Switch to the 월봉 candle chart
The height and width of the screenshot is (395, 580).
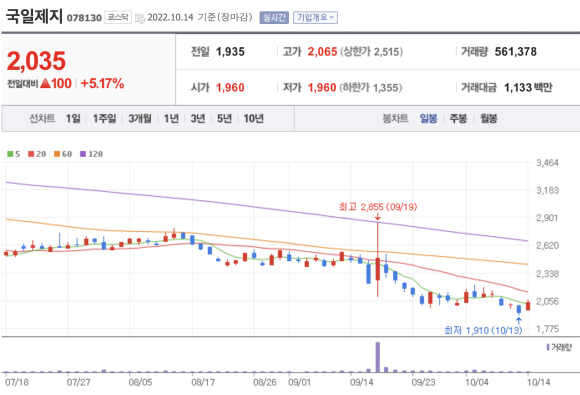coord(489,119)
